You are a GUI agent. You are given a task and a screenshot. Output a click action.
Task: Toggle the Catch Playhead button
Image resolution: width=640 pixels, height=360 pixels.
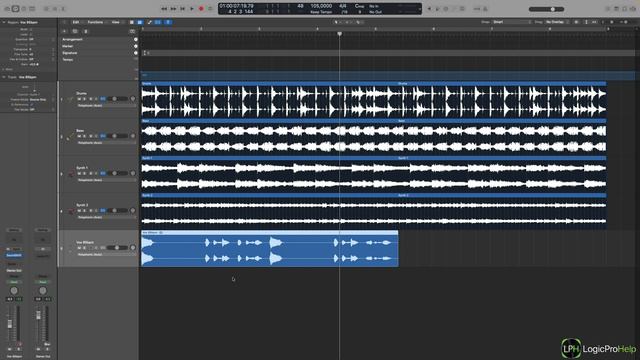168,22
